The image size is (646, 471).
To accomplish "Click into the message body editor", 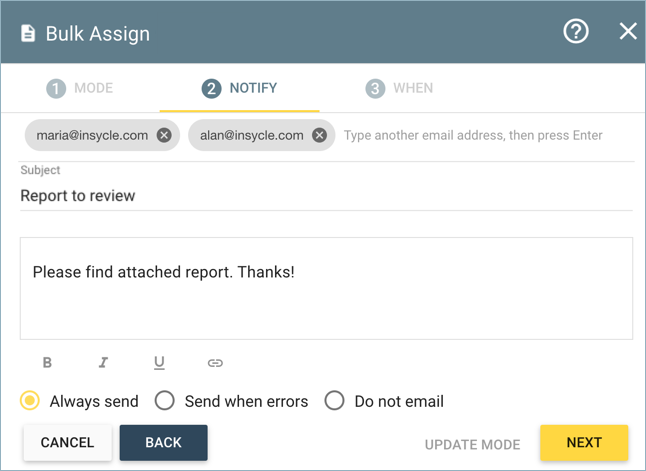I will [326, 288].
